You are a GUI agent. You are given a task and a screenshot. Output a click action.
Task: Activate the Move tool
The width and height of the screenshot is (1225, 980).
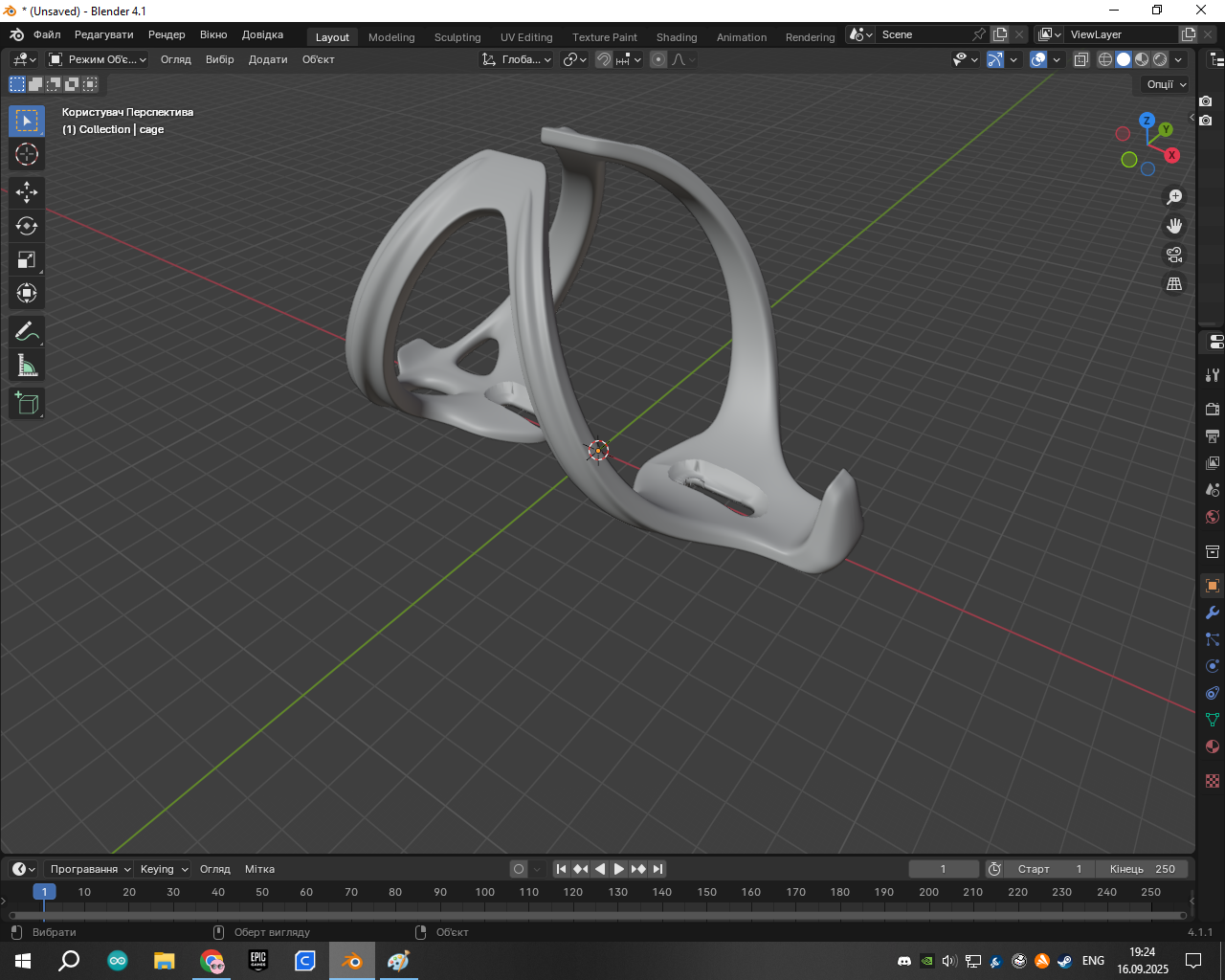[x=27, y=192]
